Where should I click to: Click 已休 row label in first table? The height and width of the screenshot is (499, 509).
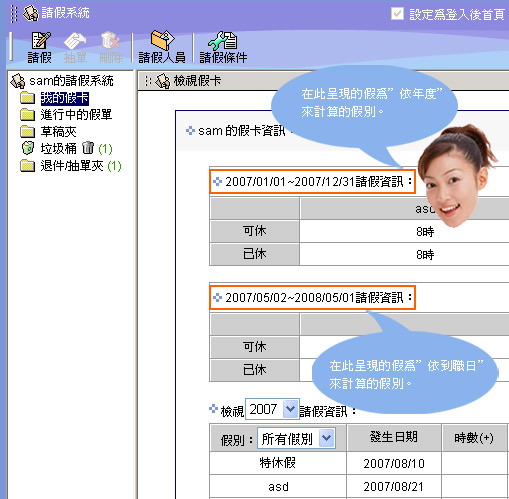pyautogui.click(x=254, y=254)
